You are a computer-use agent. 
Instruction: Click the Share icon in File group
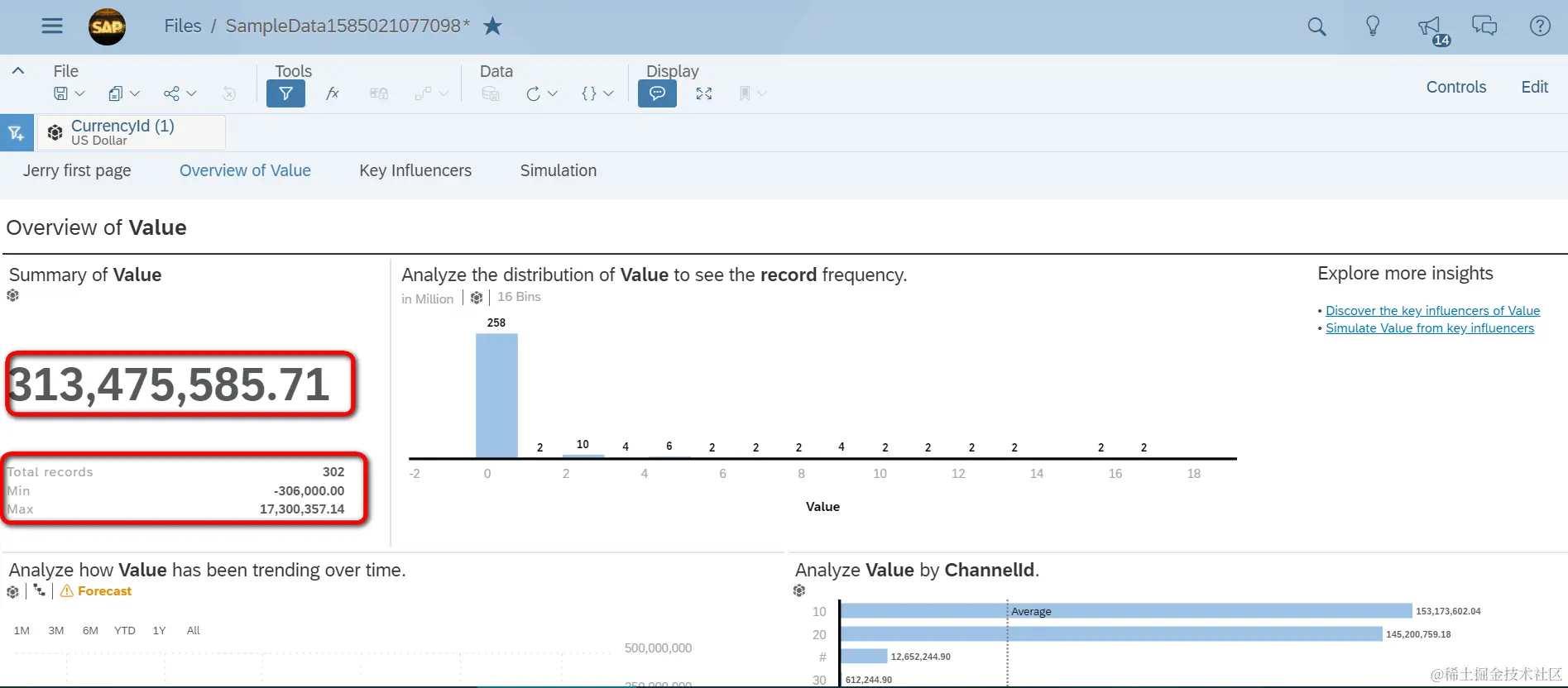click(171, 93)
